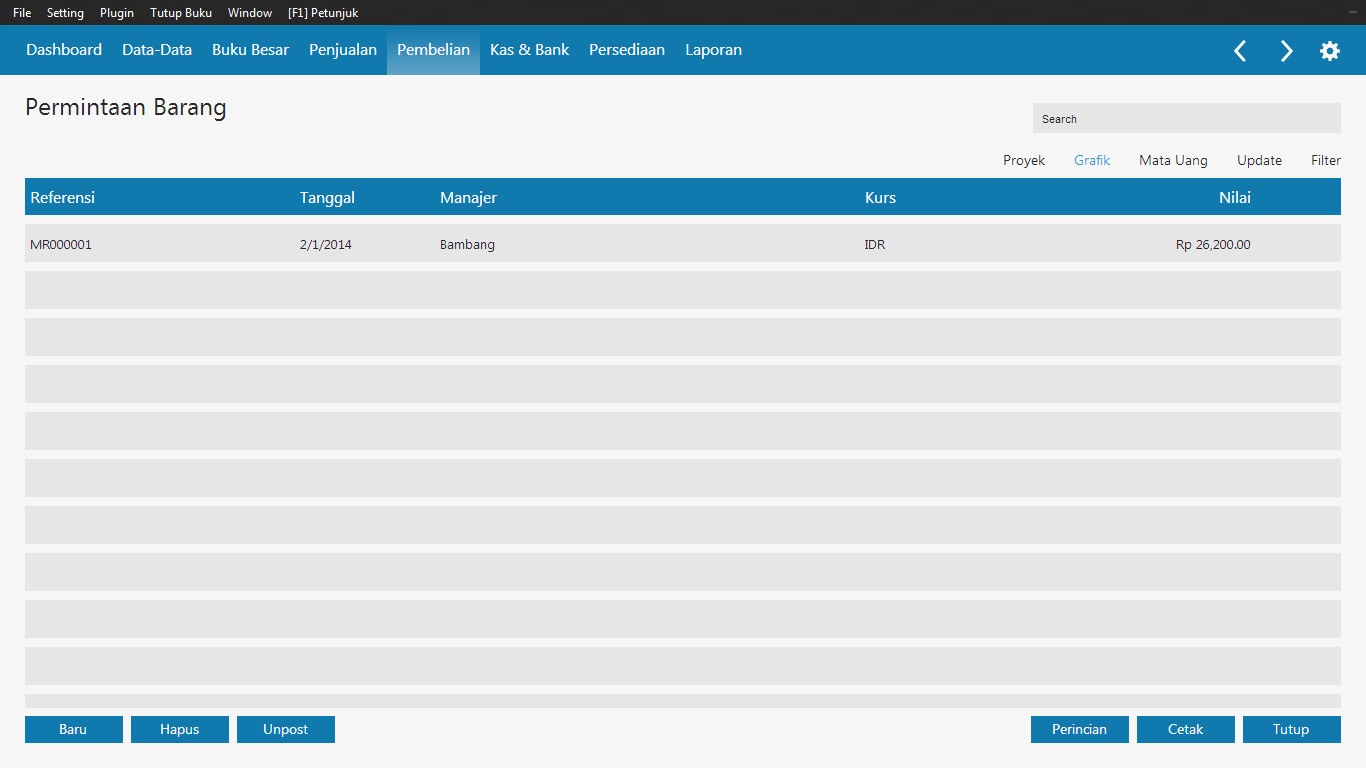Sort by the Nilai column header

point(1235,197)
